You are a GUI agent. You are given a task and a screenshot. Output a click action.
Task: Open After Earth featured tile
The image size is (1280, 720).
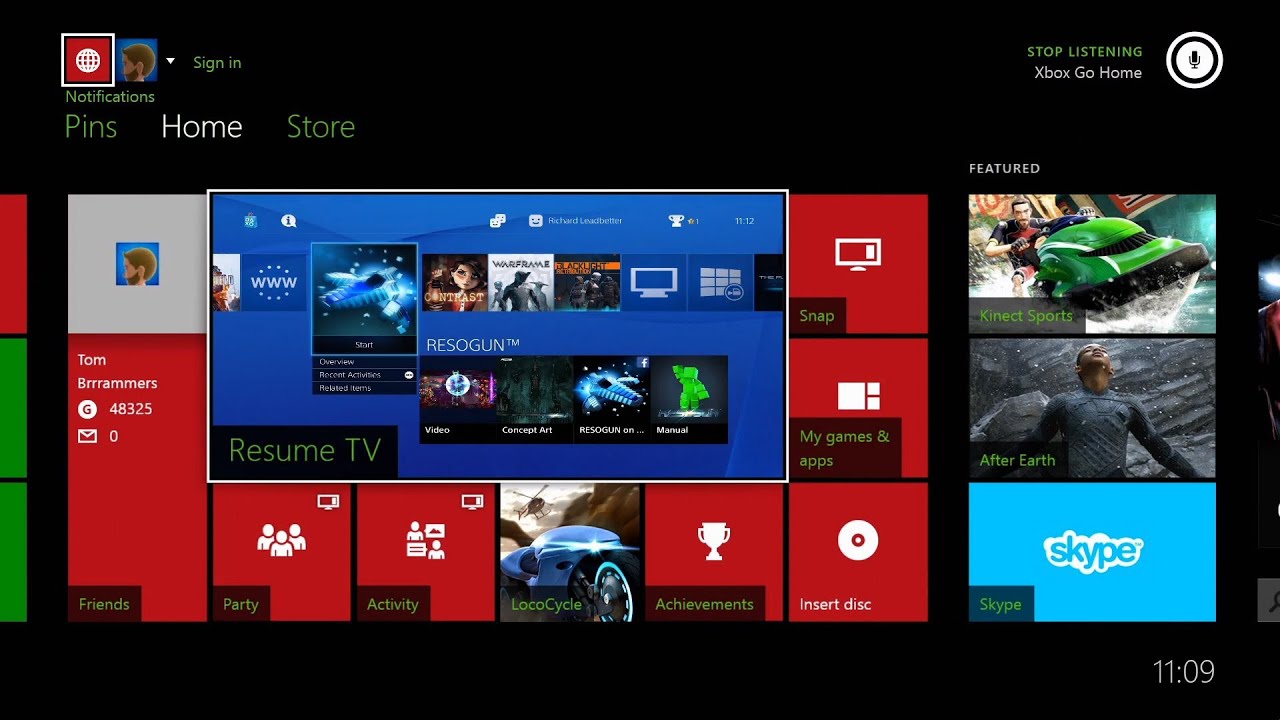coord(1092,408)
